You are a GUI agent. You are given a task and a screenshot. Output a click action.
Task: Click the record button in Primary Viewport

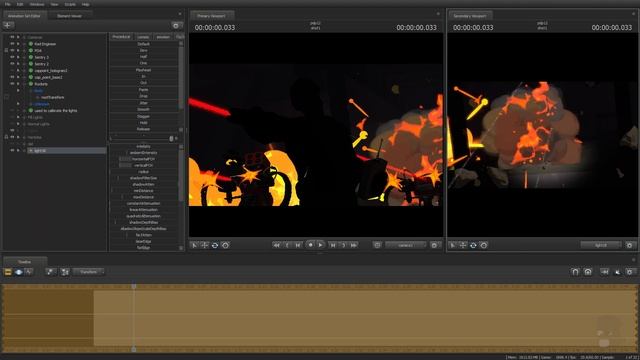click(310, 245)
